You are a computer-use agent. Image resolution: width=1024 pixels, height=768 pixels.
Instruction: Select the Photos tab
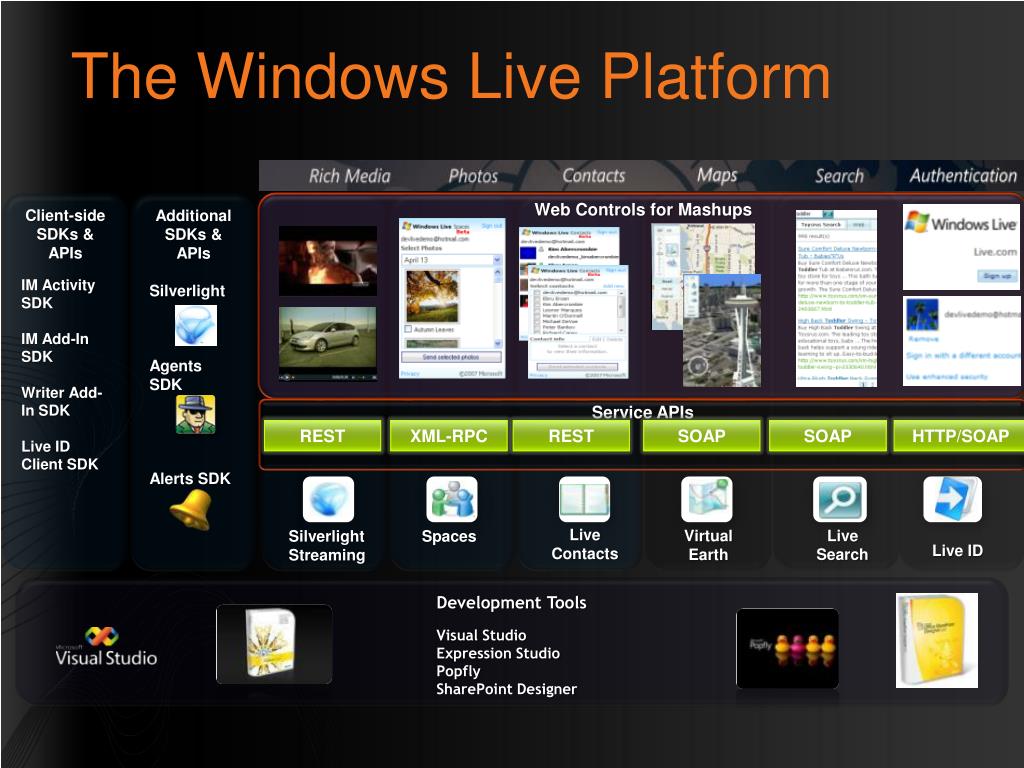pyautogui.click(x=473, y=176)
